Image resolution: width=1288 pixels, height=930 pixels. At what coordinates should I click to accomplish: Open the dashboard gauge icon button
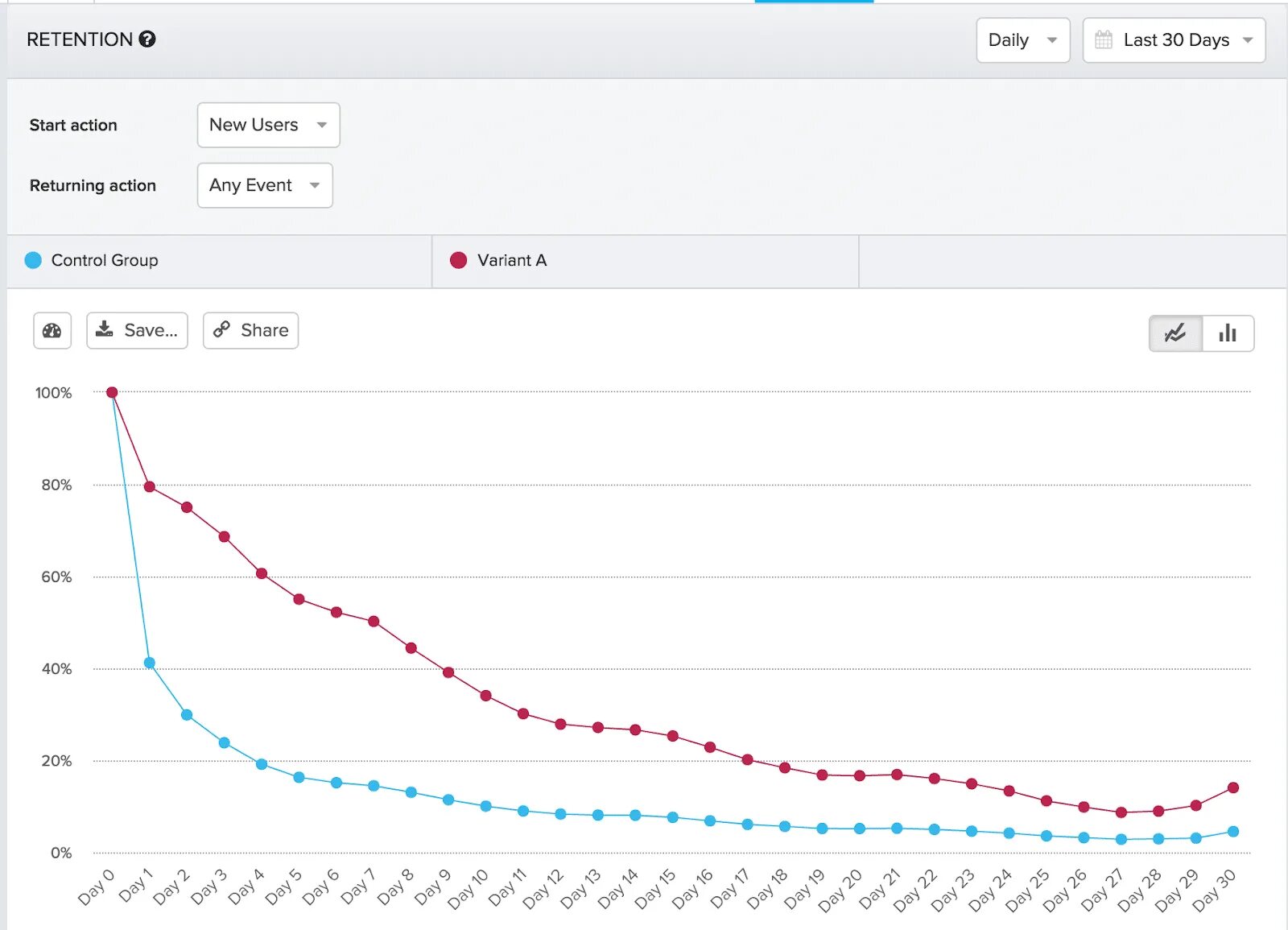[x=52, y=330]
